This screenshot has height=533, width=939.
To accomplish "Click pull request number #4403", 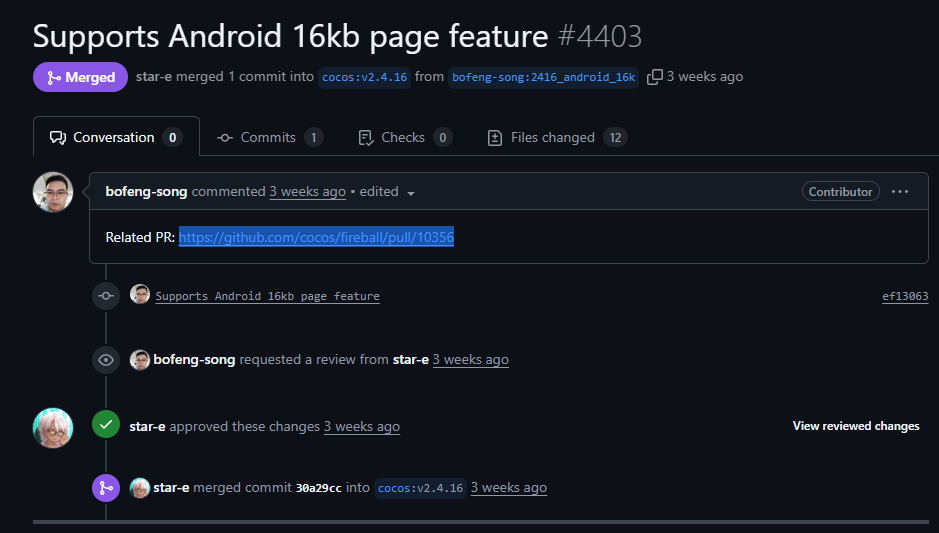I will (x=600, y=36).
